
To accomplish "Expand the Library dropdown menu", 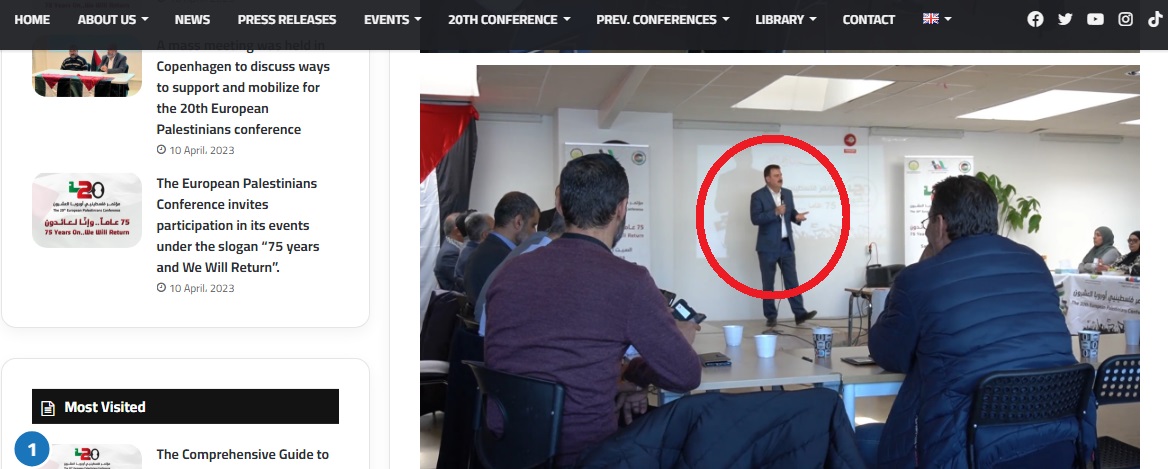I will [785, 19].
